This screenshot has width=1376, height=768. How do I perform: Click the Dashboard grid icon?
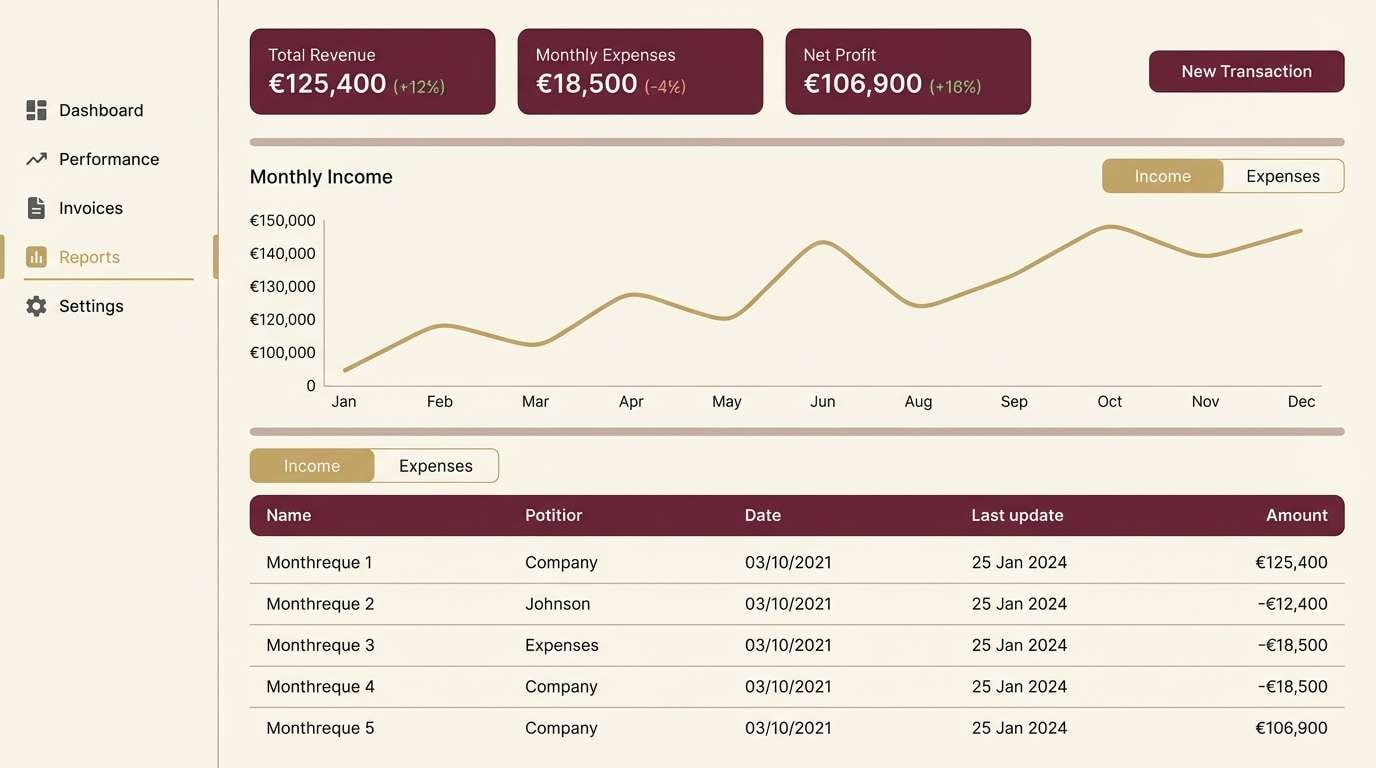point(36,109)
